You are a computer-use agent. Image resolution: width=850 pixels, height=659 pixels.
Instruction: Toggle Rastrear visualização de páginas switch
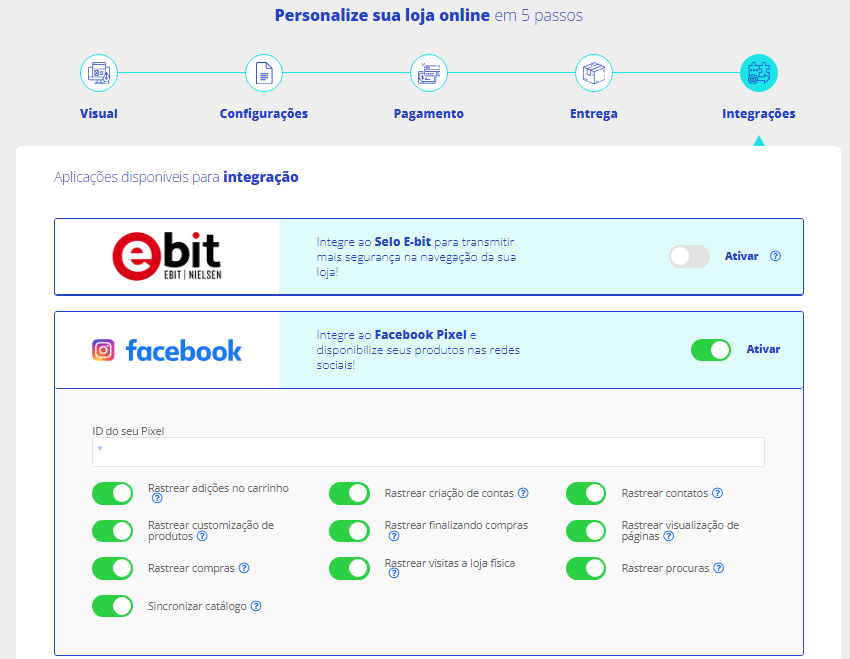(x=586, y=531)
